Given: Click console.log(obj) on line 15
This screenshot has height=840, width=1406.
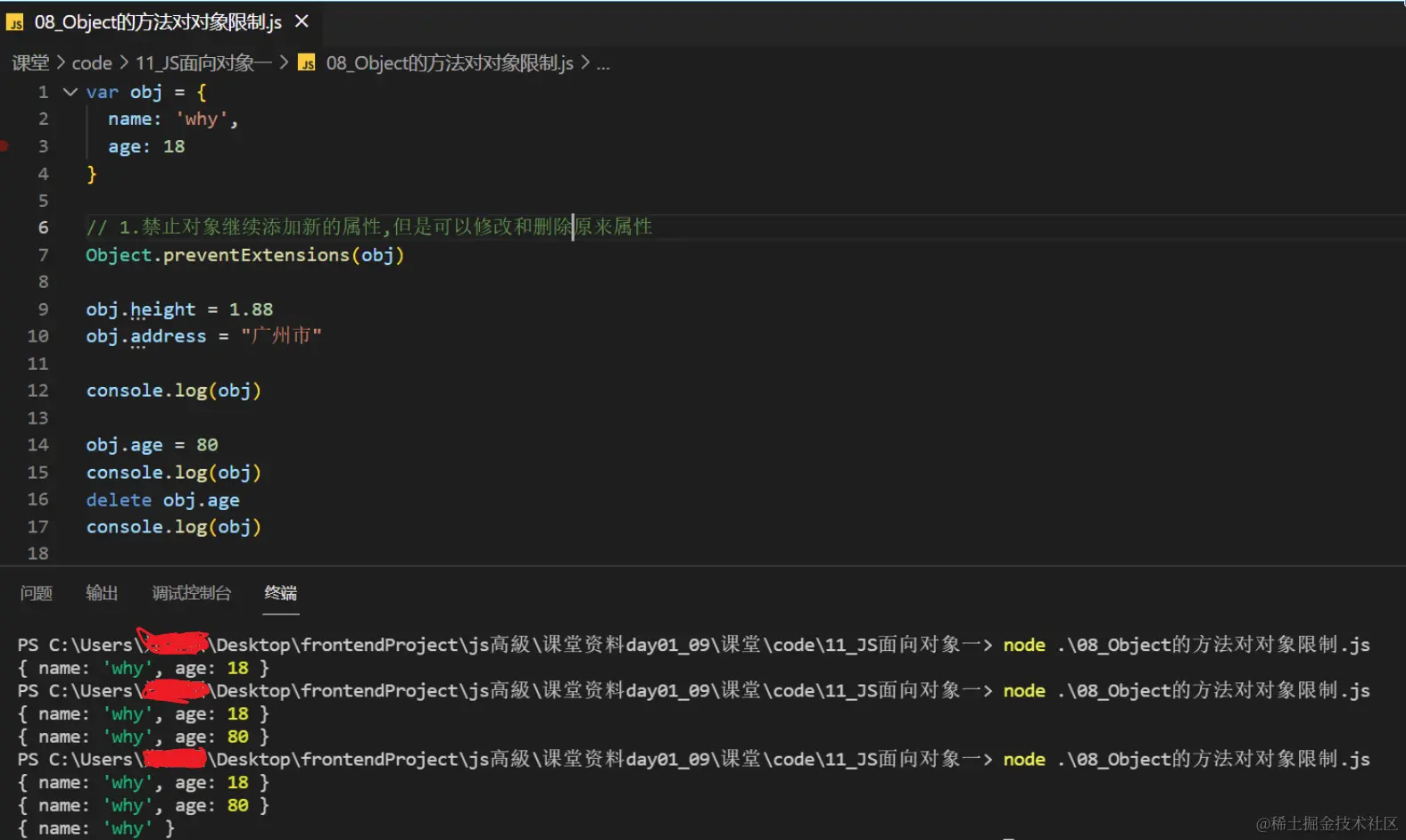Looking at the screenshot, I should pos(174,473).
